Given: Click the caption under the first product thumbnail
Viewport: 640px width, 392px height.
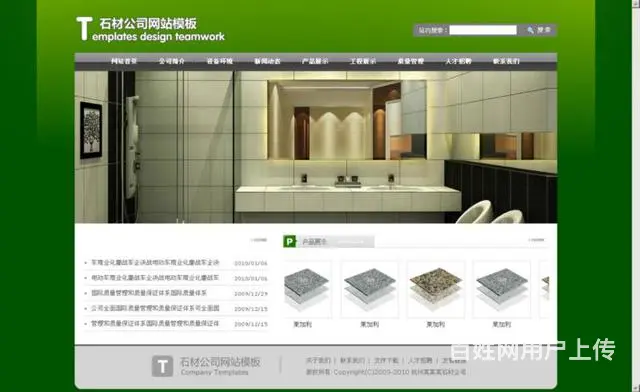Looking at the screenshot, I should click(302, 324).
